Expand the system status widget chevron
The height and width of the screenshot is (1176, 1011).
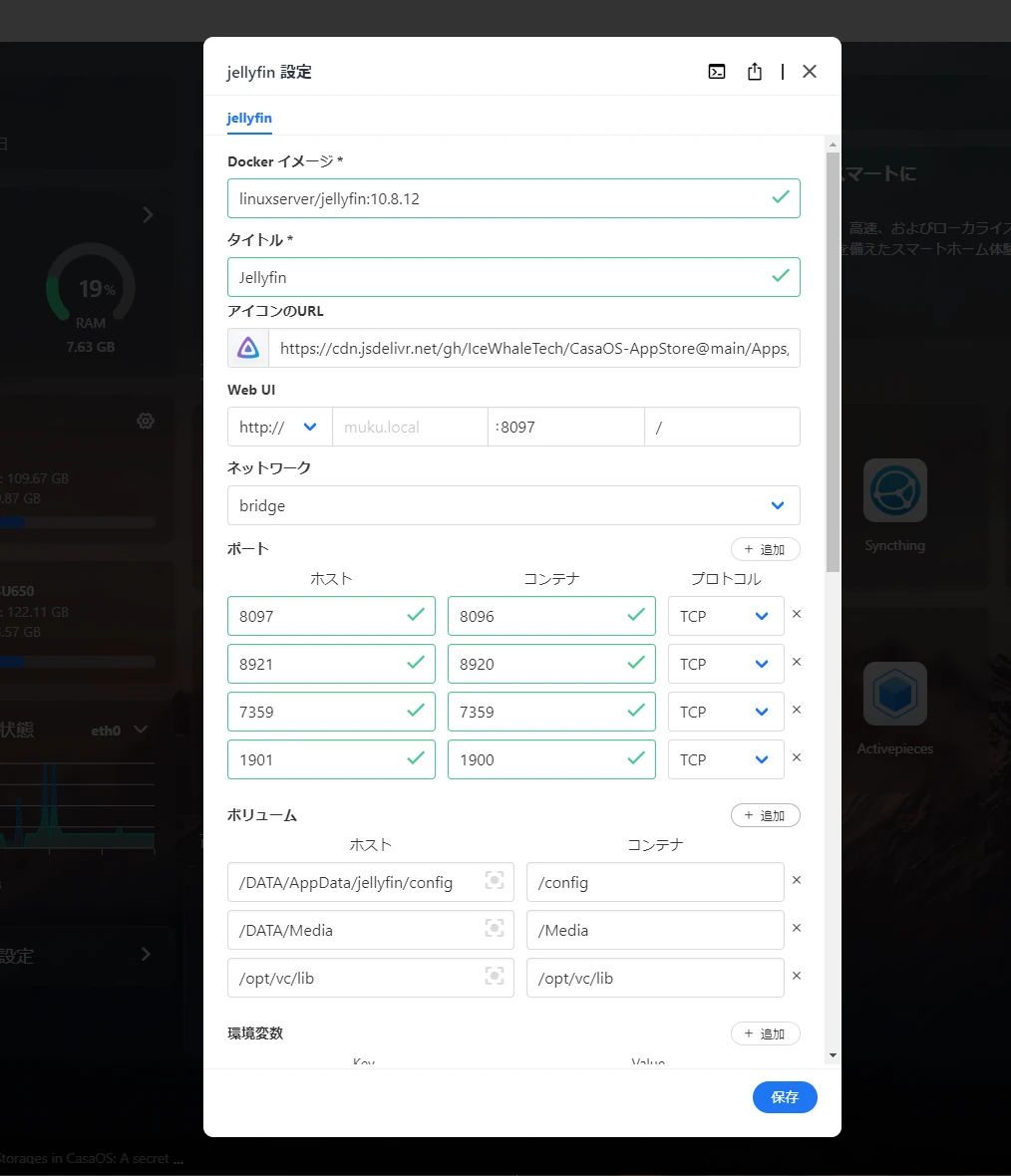click(148, 215)
